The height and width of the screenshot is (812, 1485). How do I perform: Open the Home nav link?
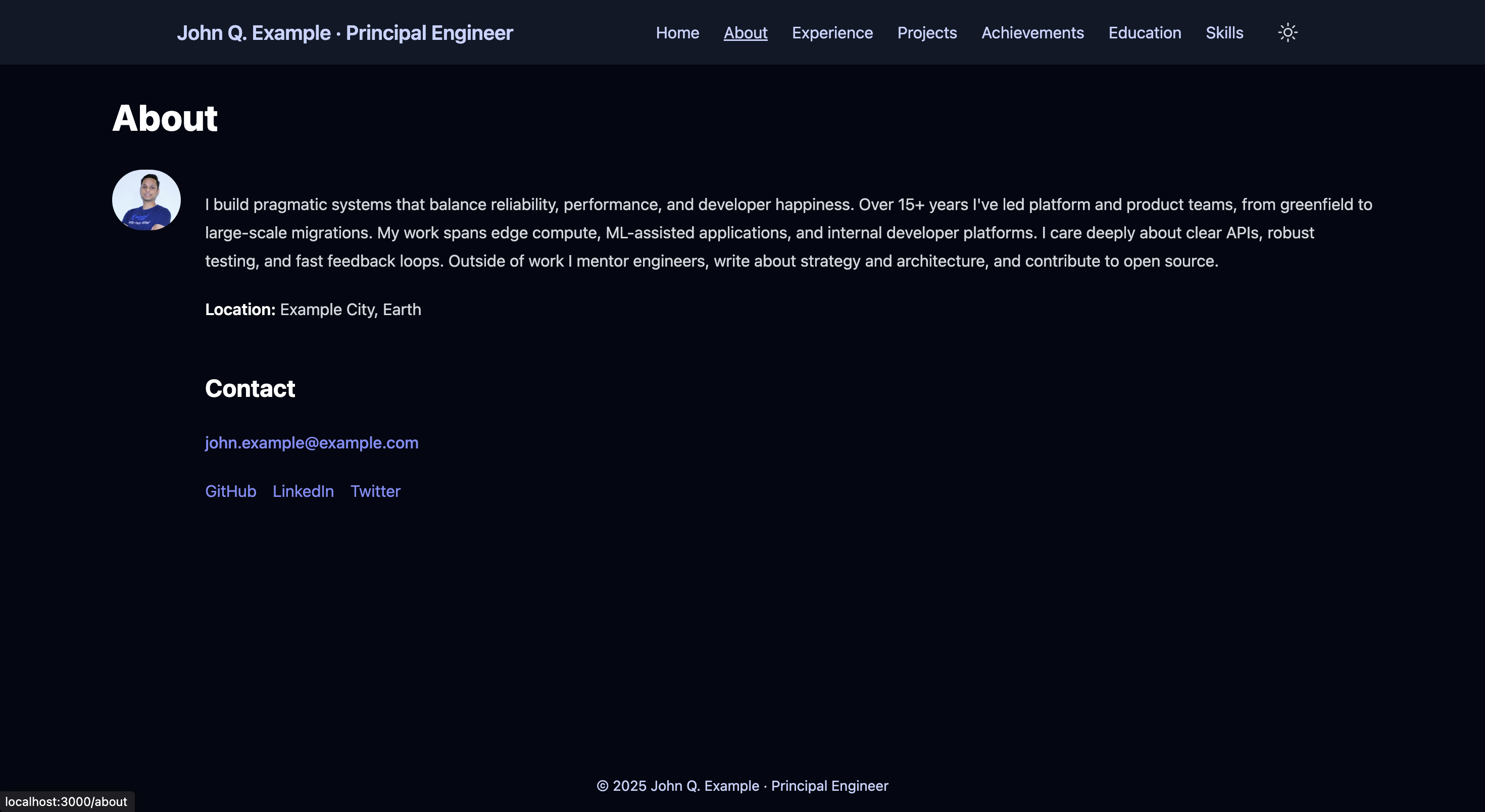[677, 33]
